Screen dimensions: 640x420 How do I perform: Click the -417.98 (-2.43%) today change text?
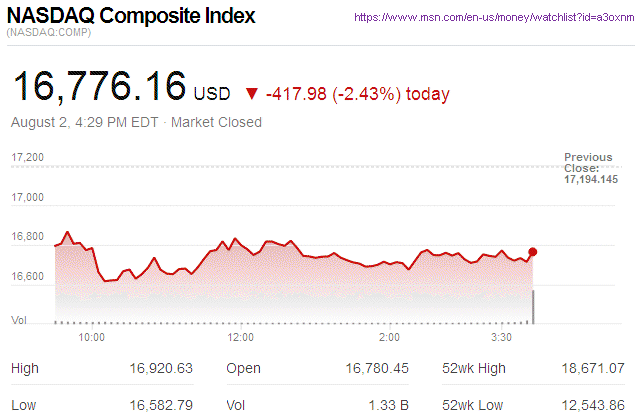pos(358,95)
